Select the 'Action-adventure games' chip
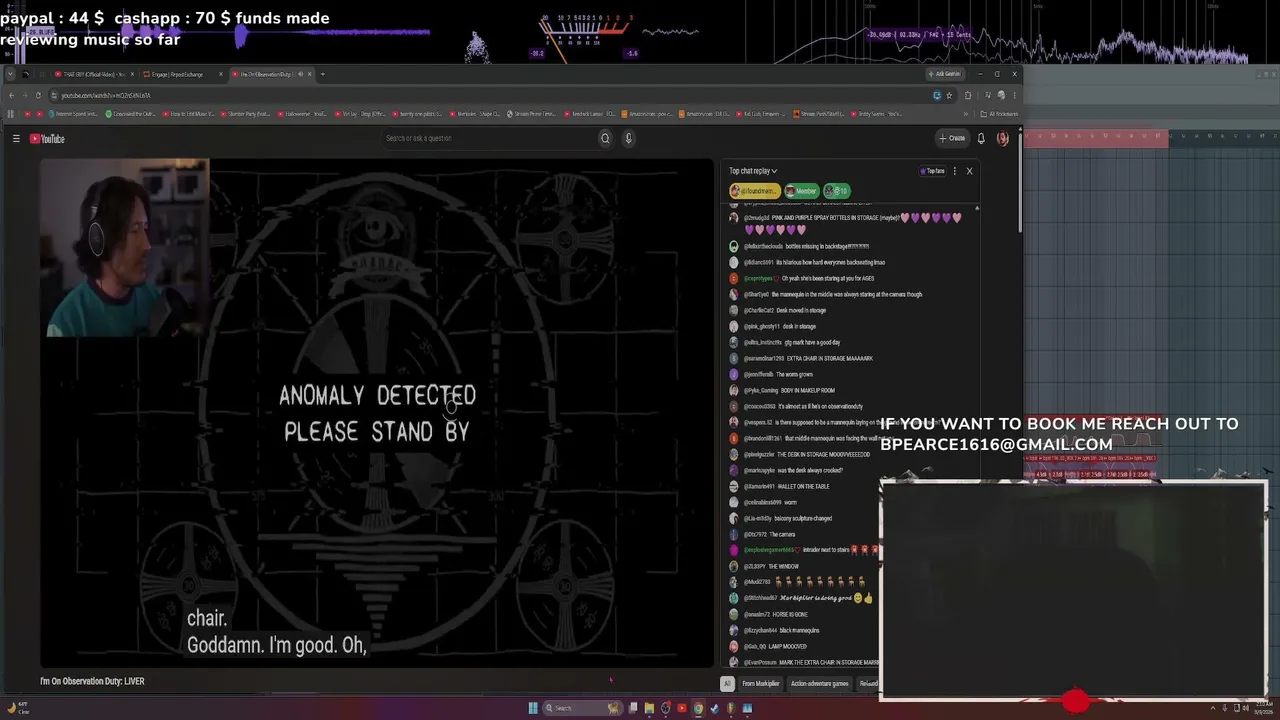This screenshot has width=1280, height=720. pyautogui.click(x=820, y=684)
